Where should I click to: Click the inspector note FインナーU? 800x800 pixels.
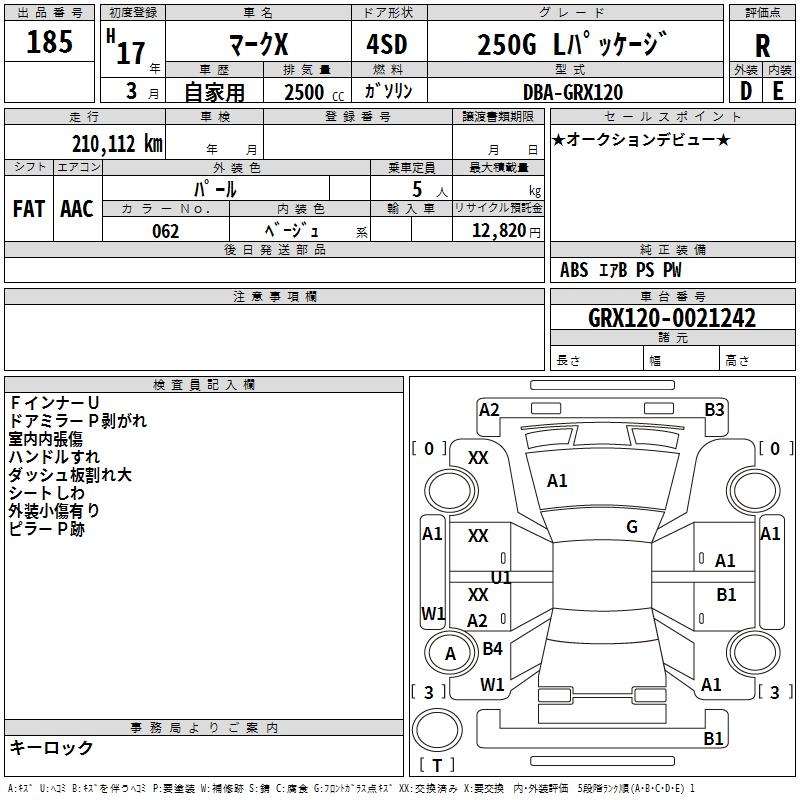54,403
